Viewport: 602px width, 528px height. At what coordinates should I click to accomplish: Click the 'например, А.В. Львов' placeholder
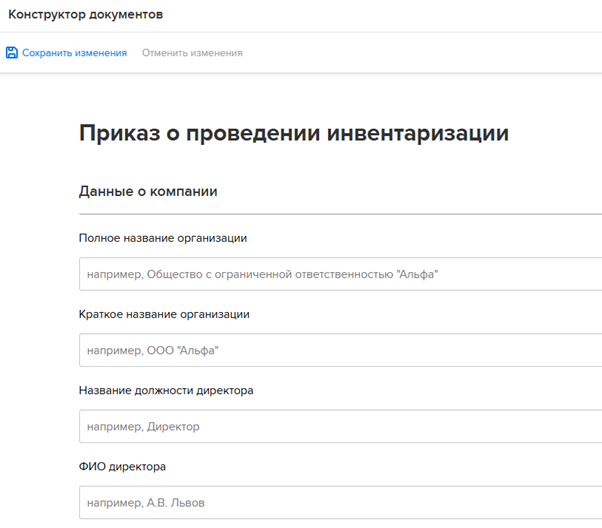[x=146, y=502]
